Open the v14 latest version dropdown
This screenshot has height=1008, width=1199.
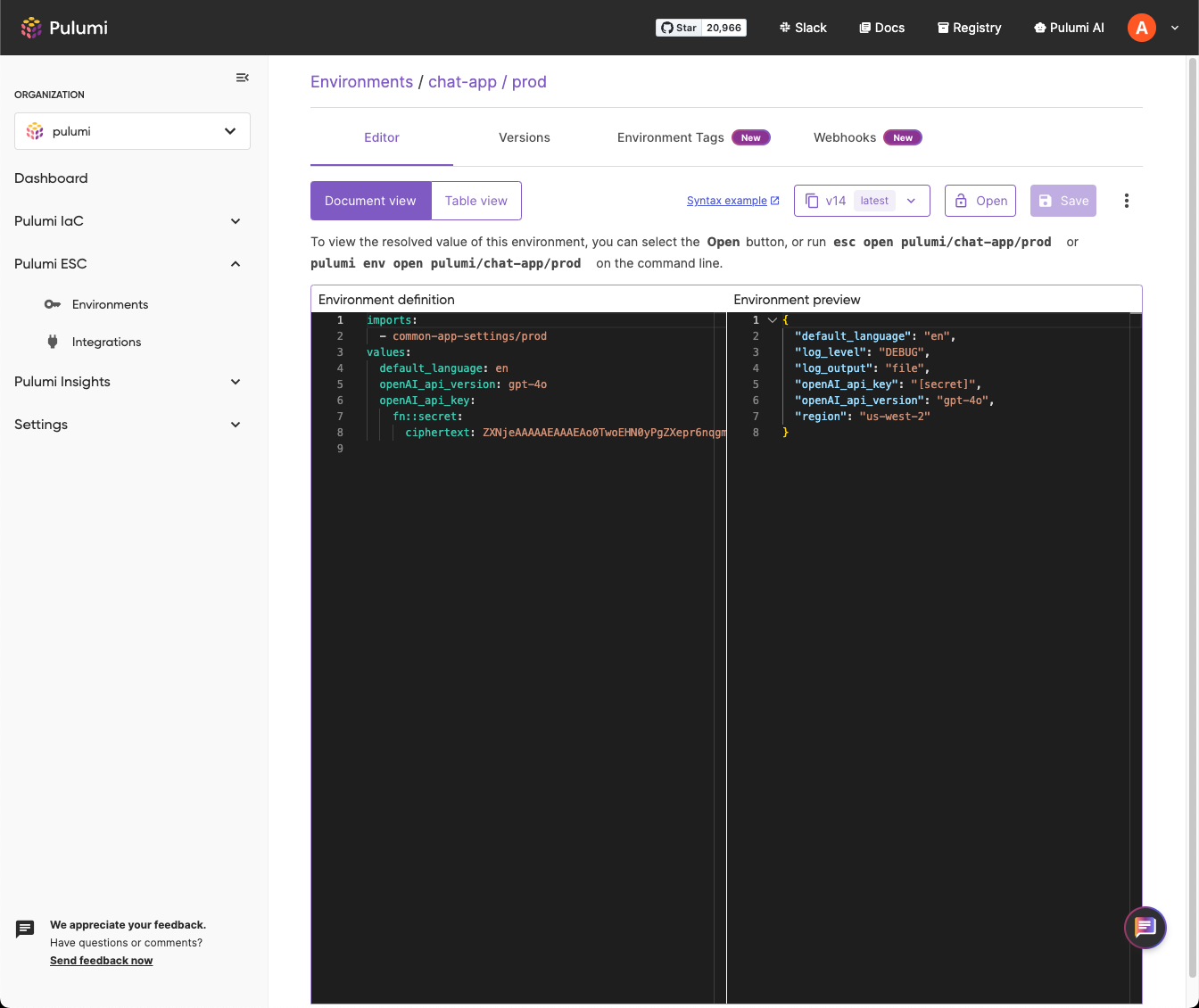coord(862,201)
